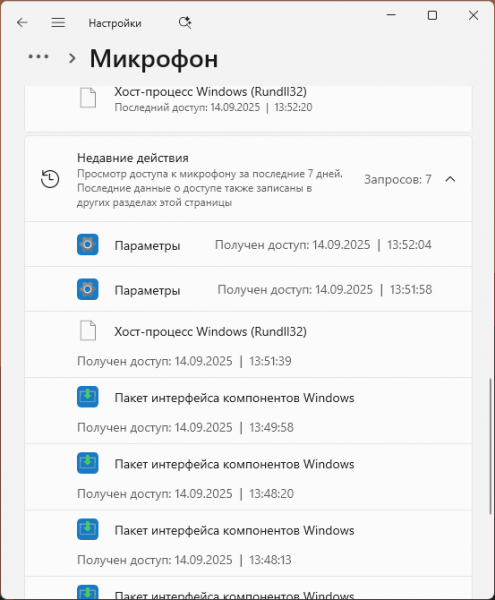Image resolution: width=495 pixels, height=600 pixels.
Task: Click package icon for entry at 13:49:58
Action: tap(88, 397)
